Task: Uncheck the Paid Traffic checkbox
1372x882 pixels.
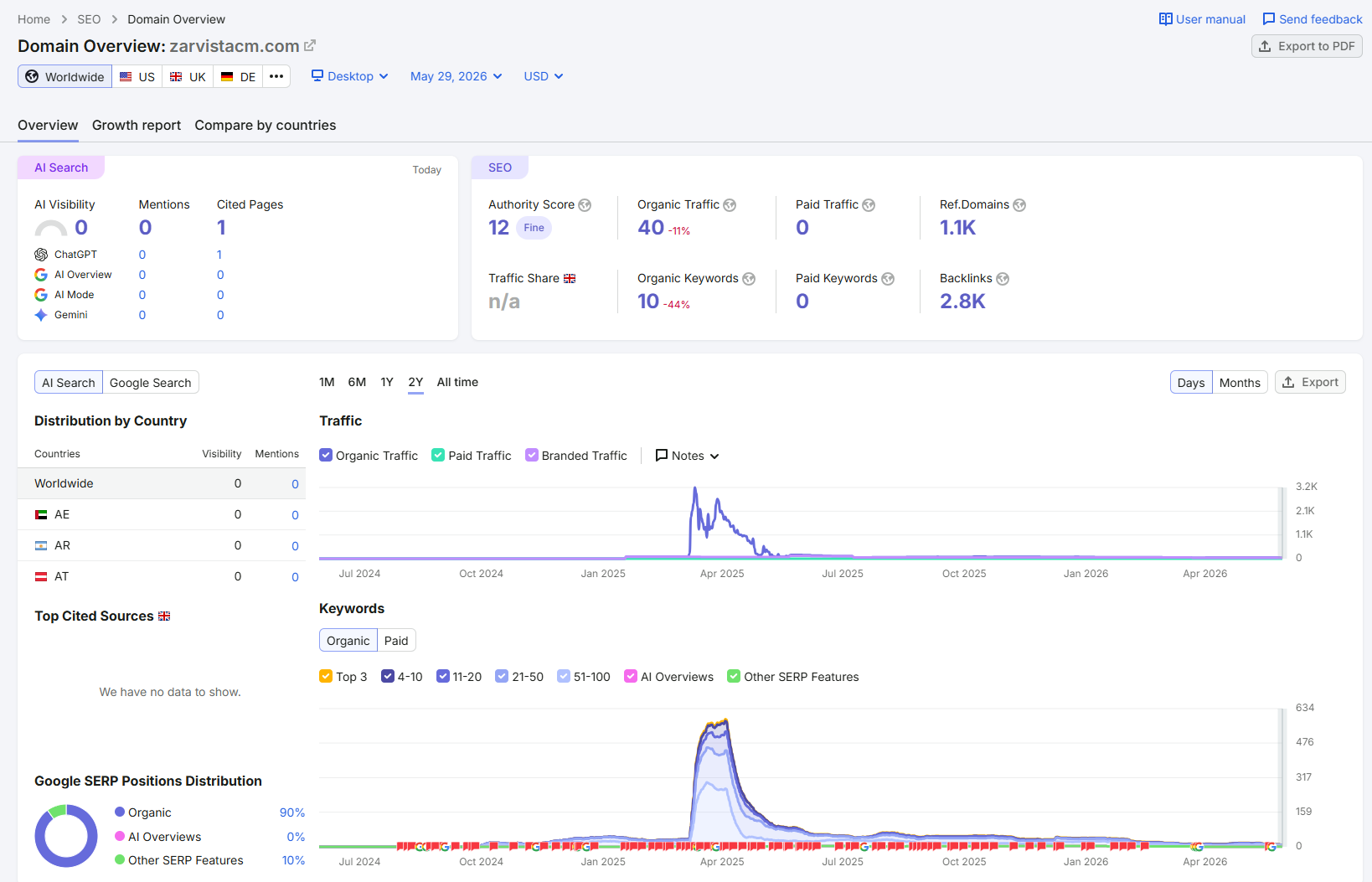Action: point(438,455)
